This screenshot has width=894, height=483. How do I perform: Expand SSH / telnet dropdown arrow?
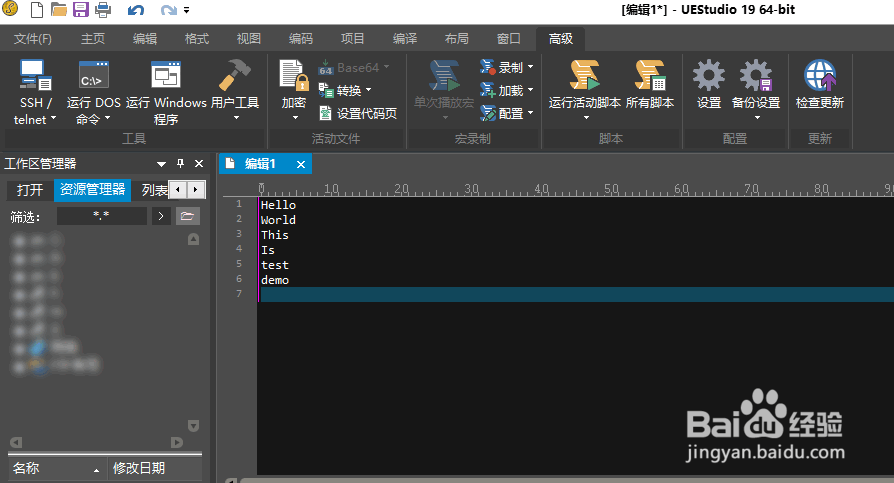point(54,119)
